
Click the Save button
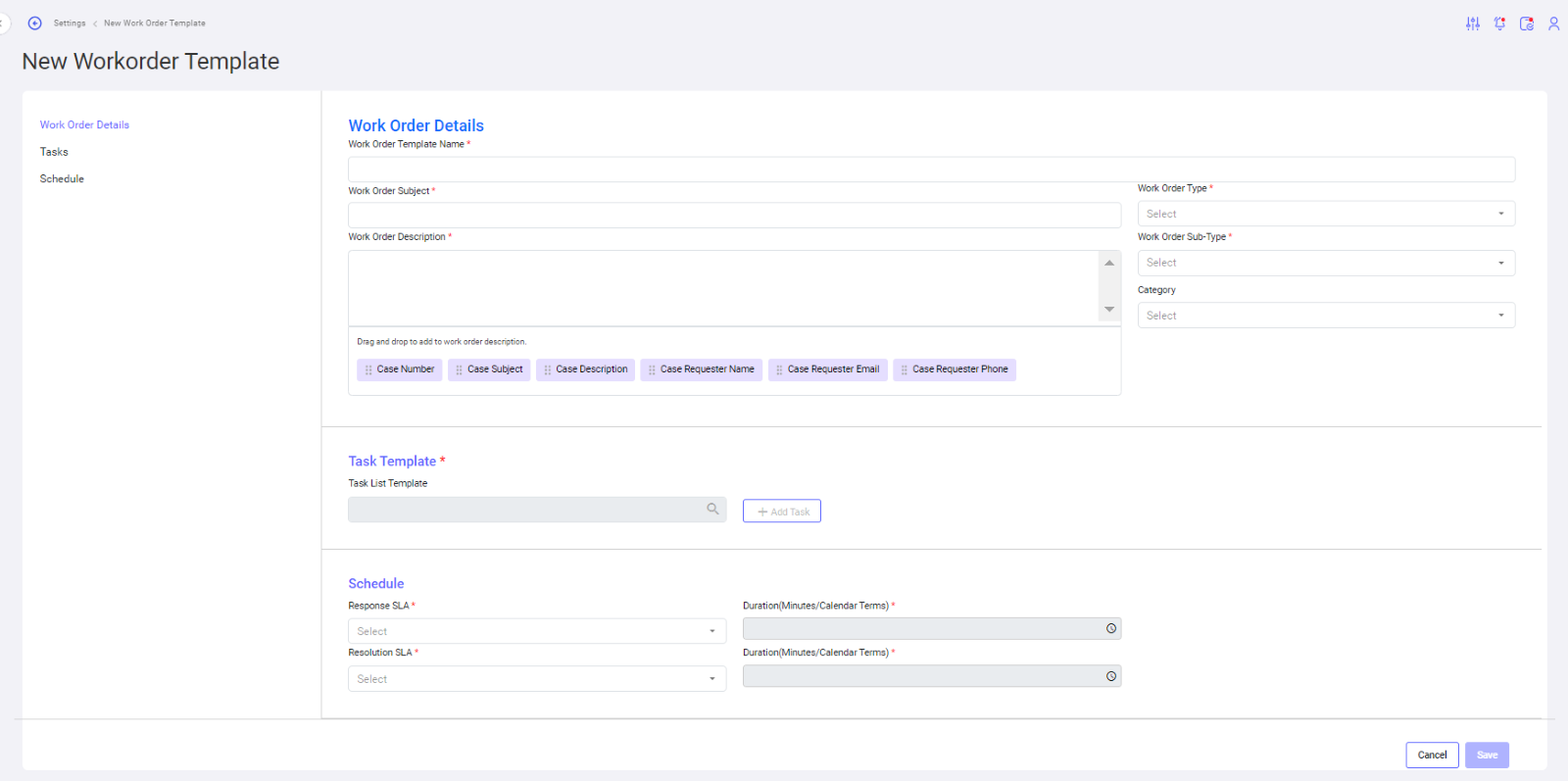pyautogui.click(x=1487, y=756)
